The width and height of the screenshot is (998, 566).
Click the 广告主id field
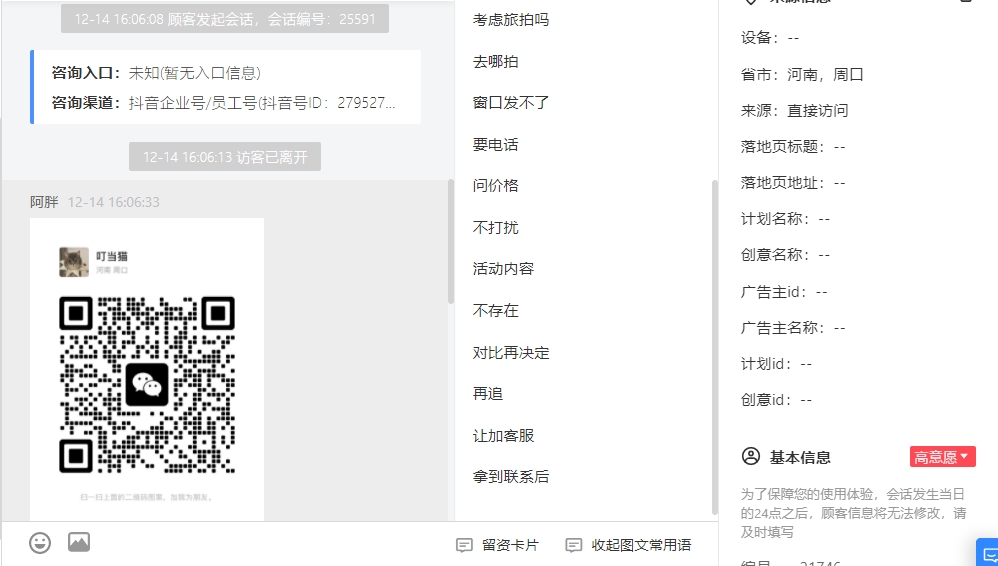[x=784, y=292]
